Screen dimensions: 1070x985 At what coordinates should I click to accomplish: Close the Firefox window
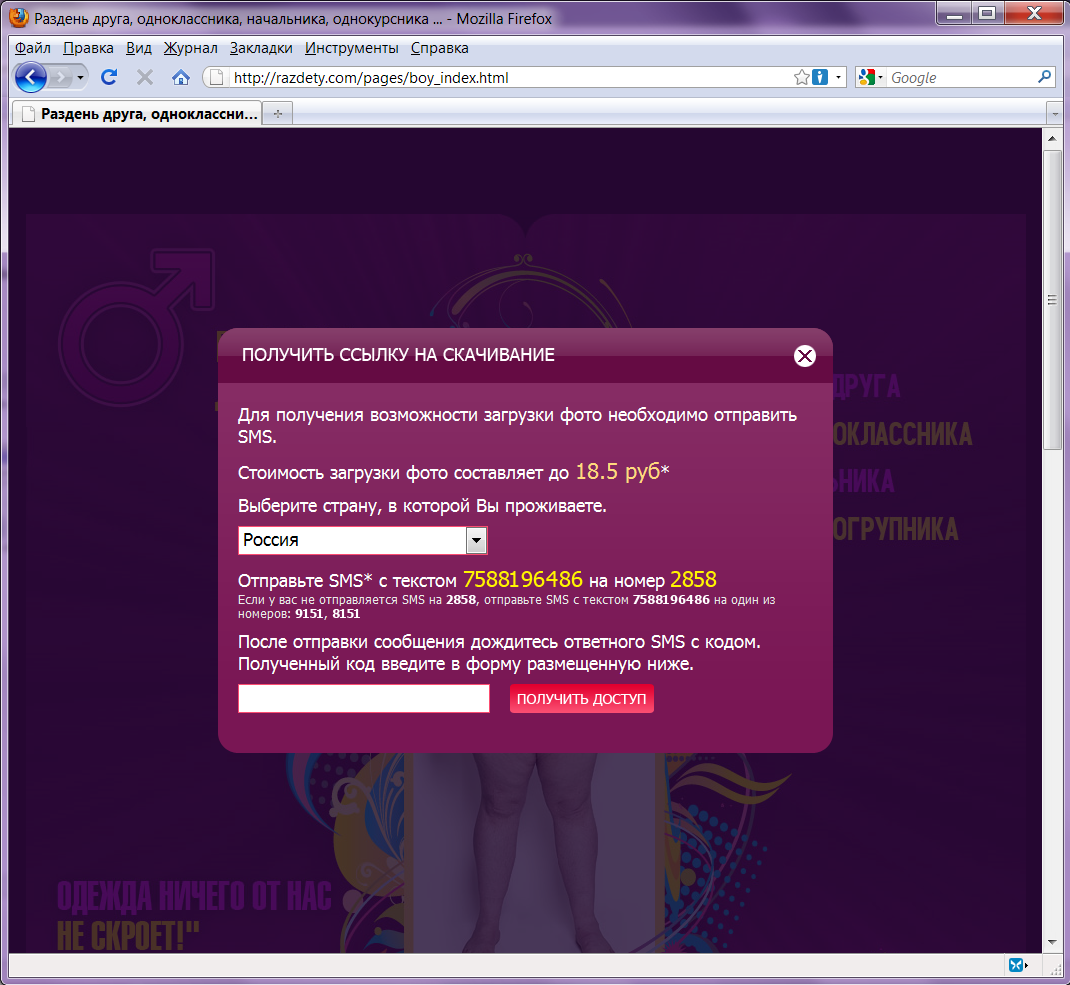(x=1034, y=13)
